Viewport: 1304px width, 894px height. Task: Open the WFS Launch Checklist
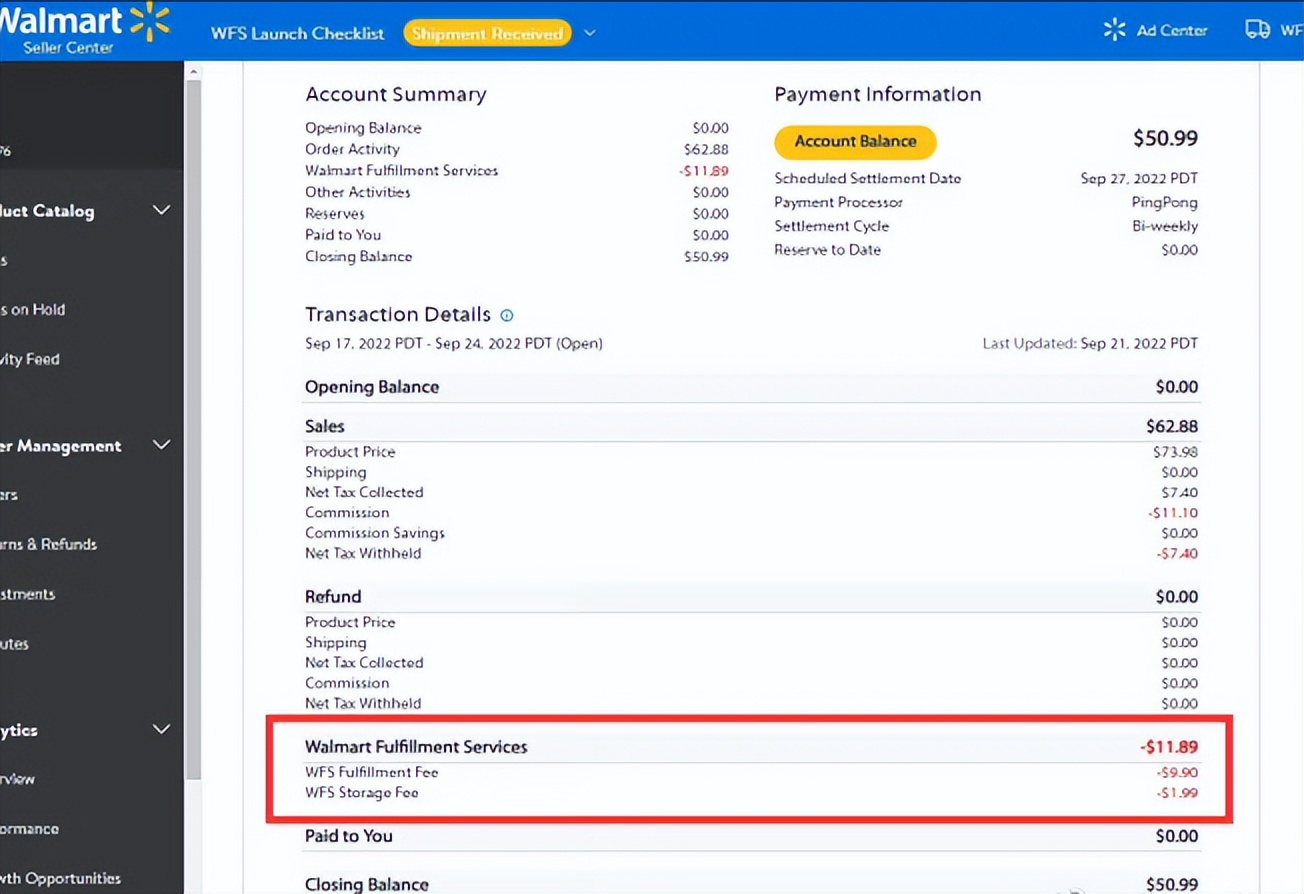297,33
